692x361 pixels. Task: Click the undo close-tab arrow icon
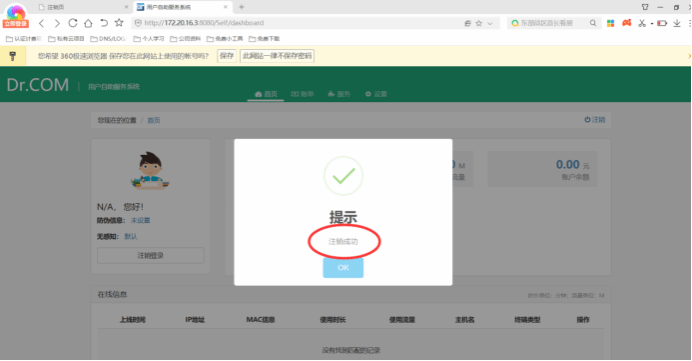[x=104, y=23]
